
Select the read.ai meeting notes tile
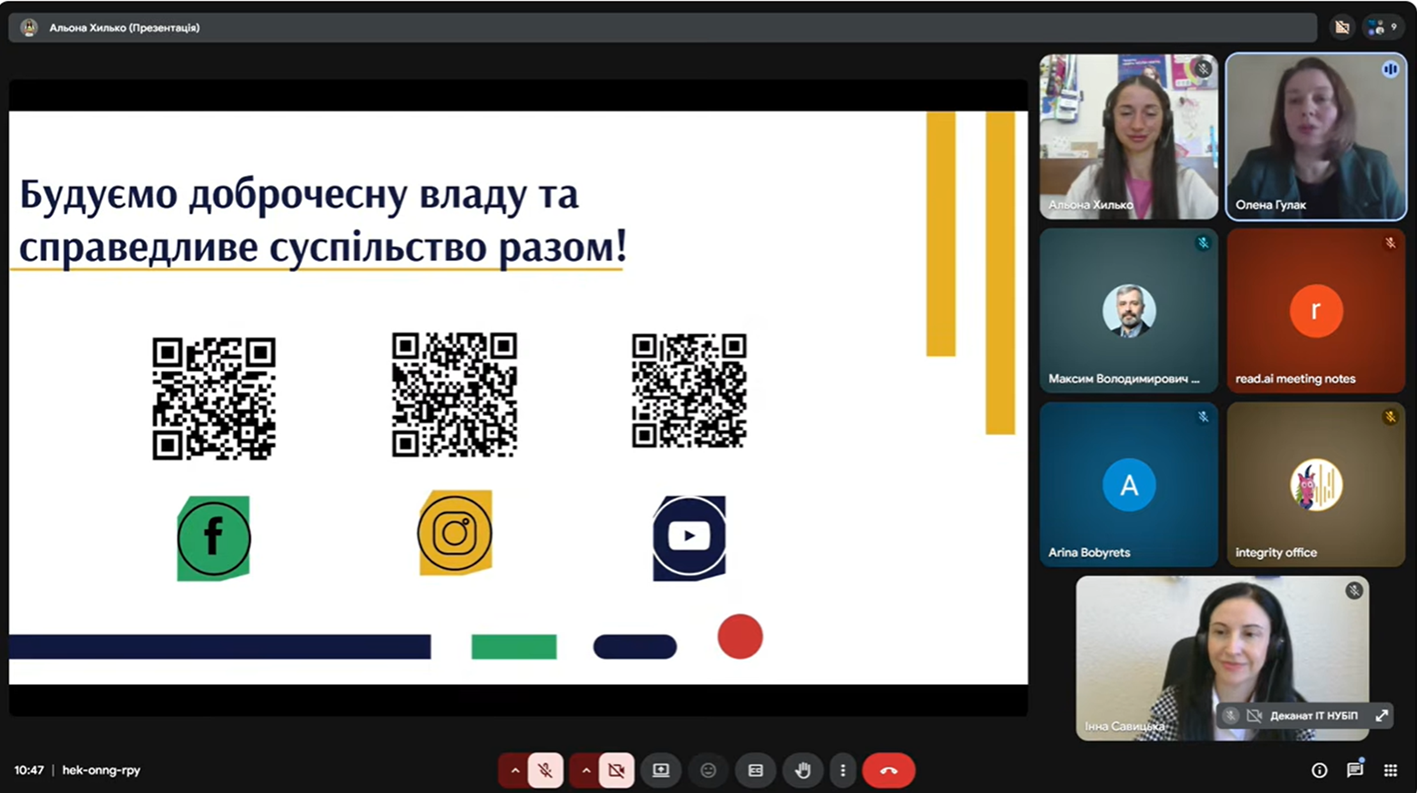click(1316, 311)
